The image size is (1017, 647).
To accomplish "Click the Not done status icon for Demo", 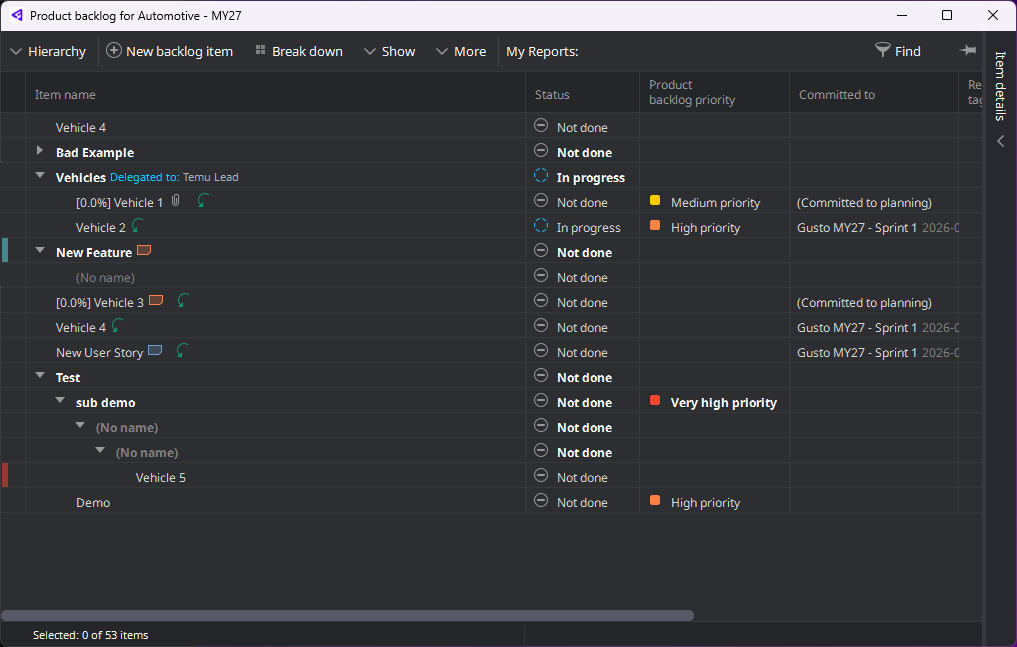I will [x=540, y=502].
